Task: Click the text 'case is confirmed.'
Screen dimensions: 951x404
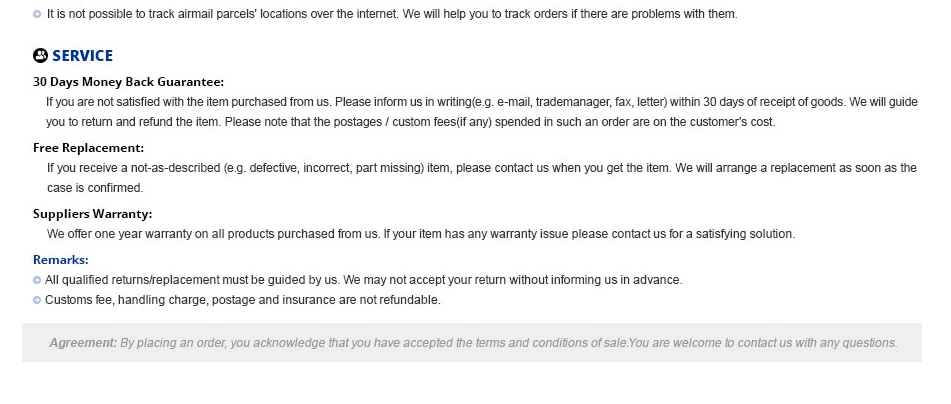Action: [x=95, y=188]
